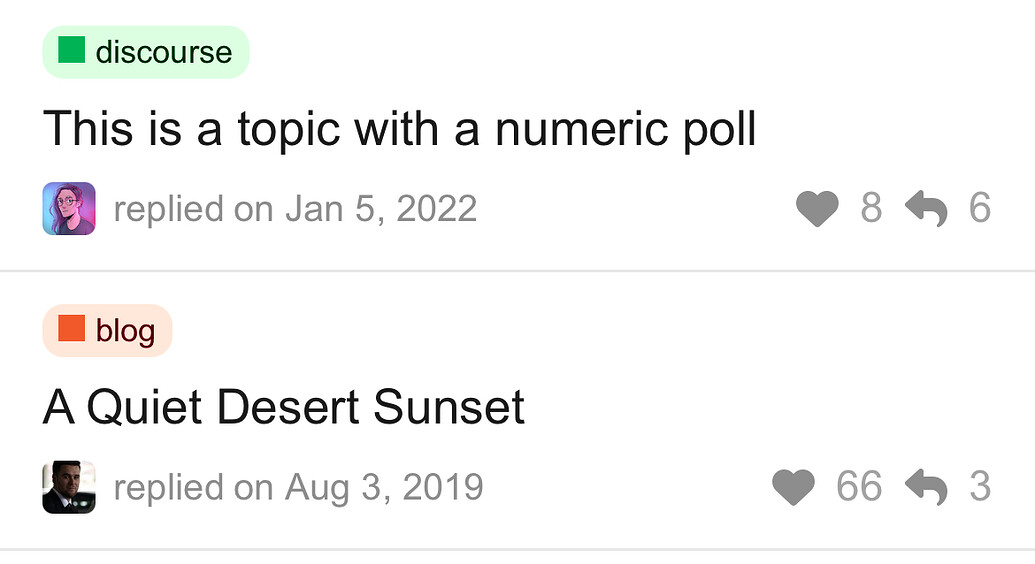Click reply arrow icon on Desert Sunset topic
Screen dimensions: 1035x564
pyautogui.click(x=925, y=488)
